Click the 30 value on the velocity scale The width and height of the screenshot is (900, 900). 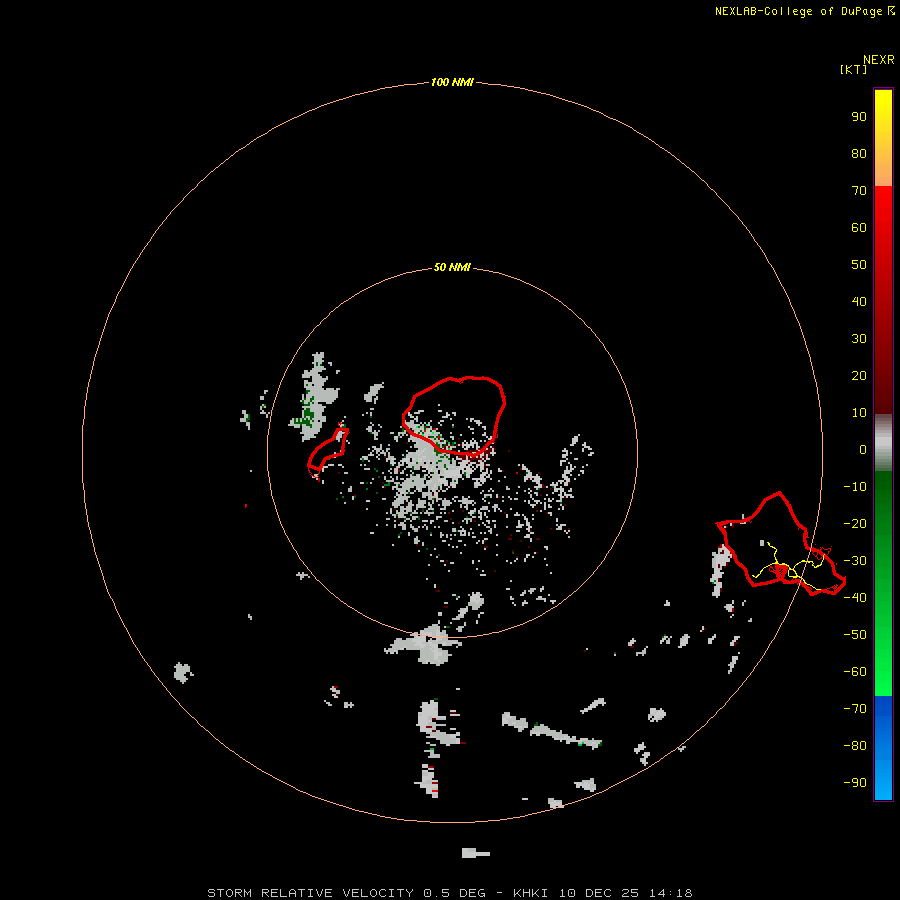pos(859,339)
